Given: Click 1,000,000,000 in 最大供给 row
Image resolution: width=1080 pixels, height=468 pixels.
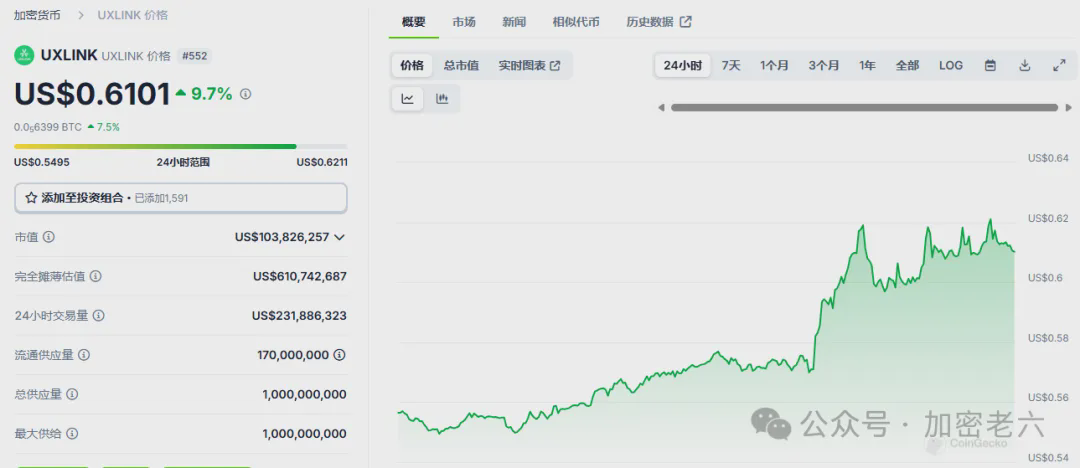Looking at the screenshot, I should [x=304, y=434].
